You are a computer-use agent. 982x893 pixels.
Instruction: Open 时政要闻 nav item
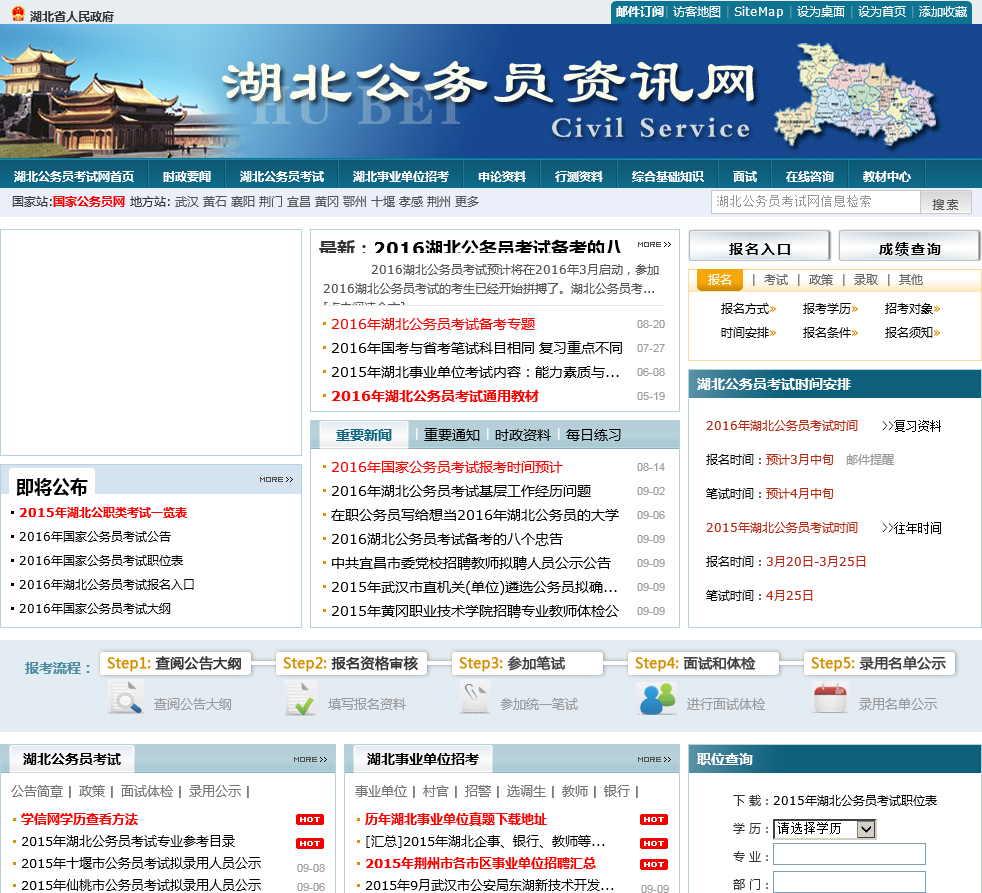pyautogui.click(x=187, y=177)
